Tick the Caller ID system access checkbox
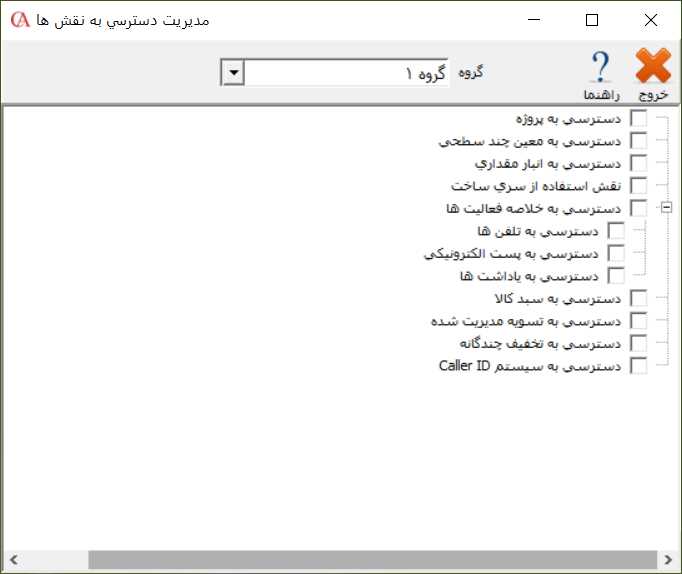 (638, 366)
